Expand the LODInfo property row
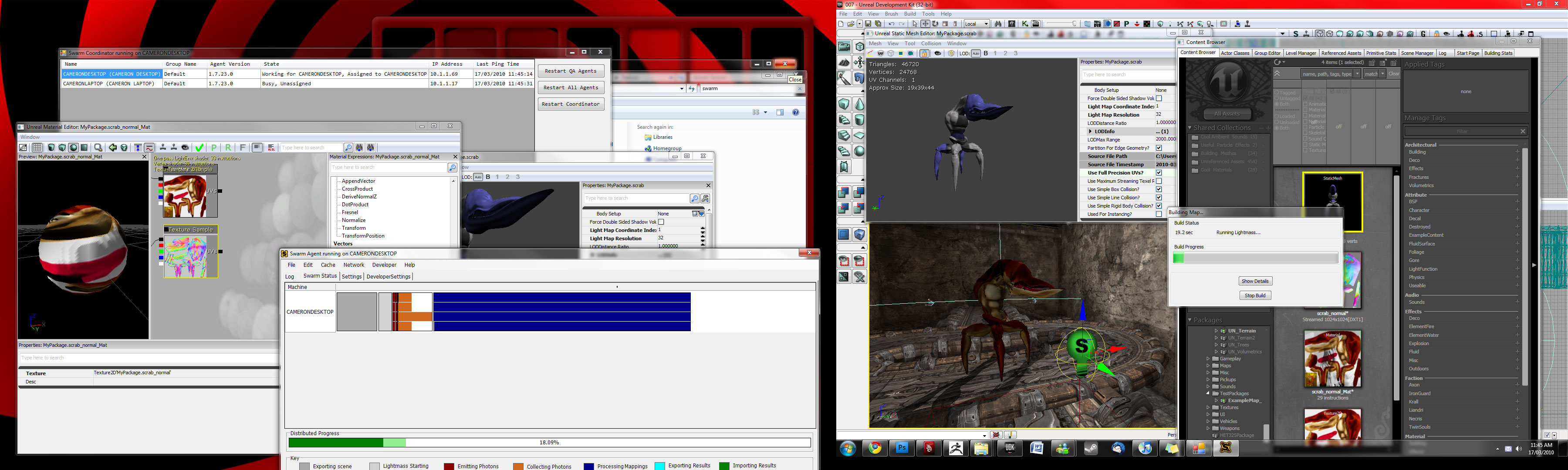 [1090, 131]
